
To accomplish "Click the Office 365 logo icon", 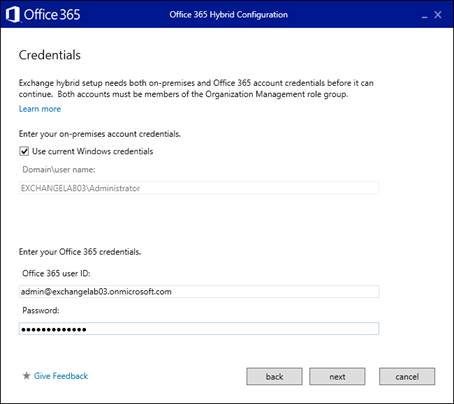I will (x=13, y=15).
